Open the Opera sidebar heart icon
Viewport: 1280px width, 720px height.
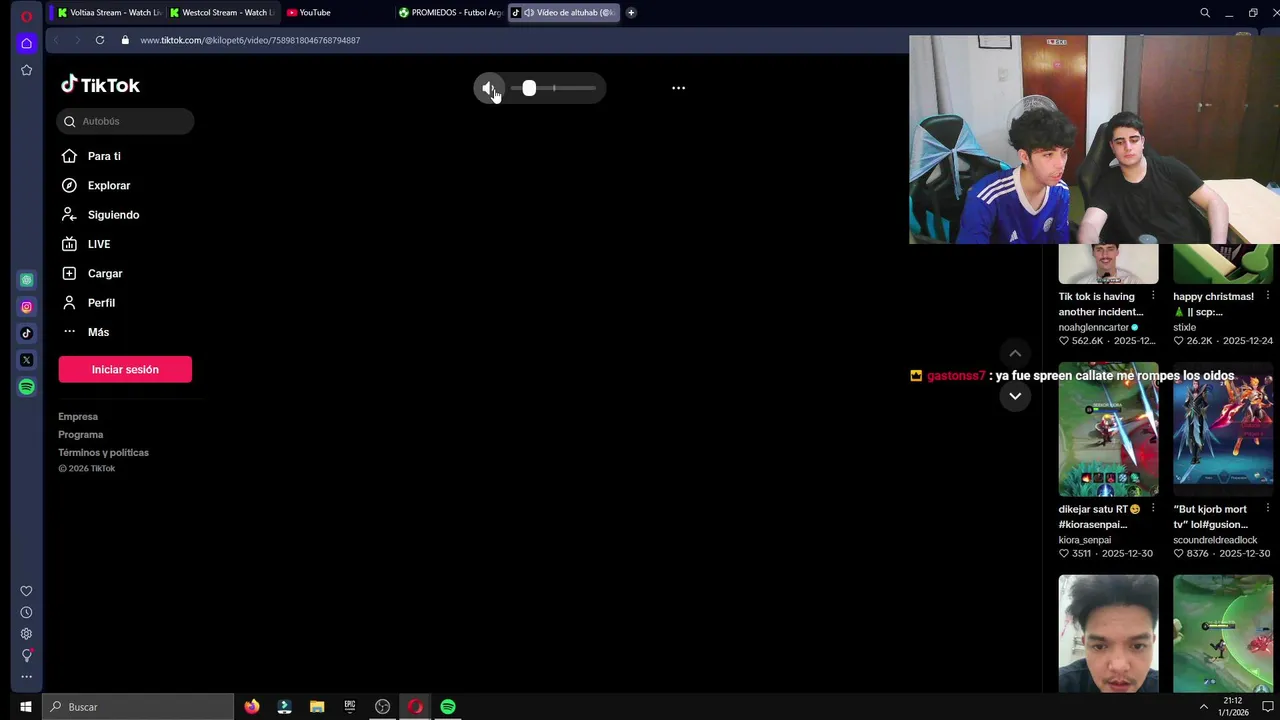click(x=27, y=591)
